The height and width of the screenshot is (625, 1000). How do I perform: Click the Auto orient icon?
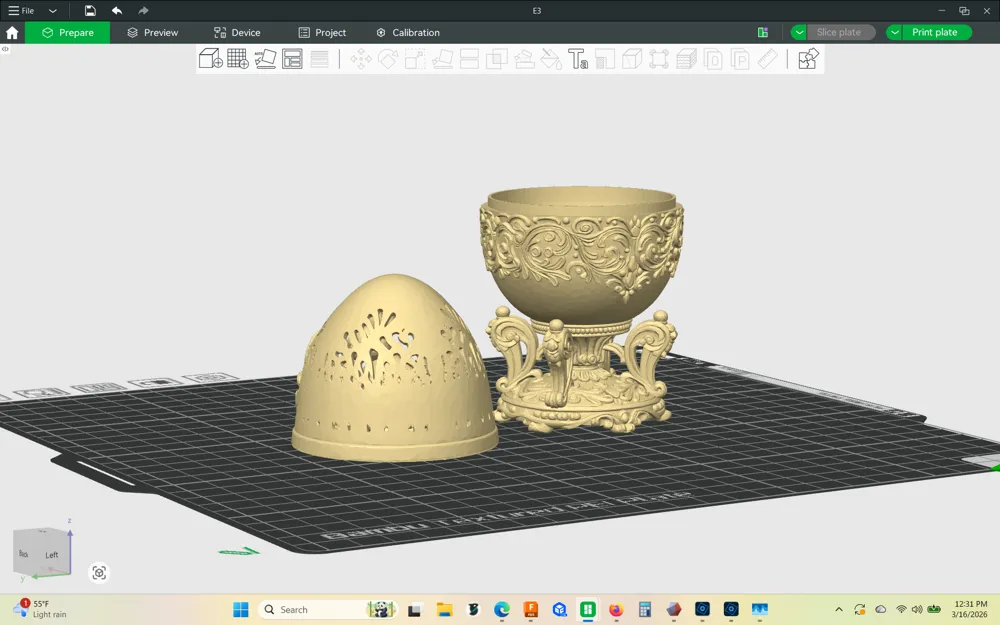(265, 59)
